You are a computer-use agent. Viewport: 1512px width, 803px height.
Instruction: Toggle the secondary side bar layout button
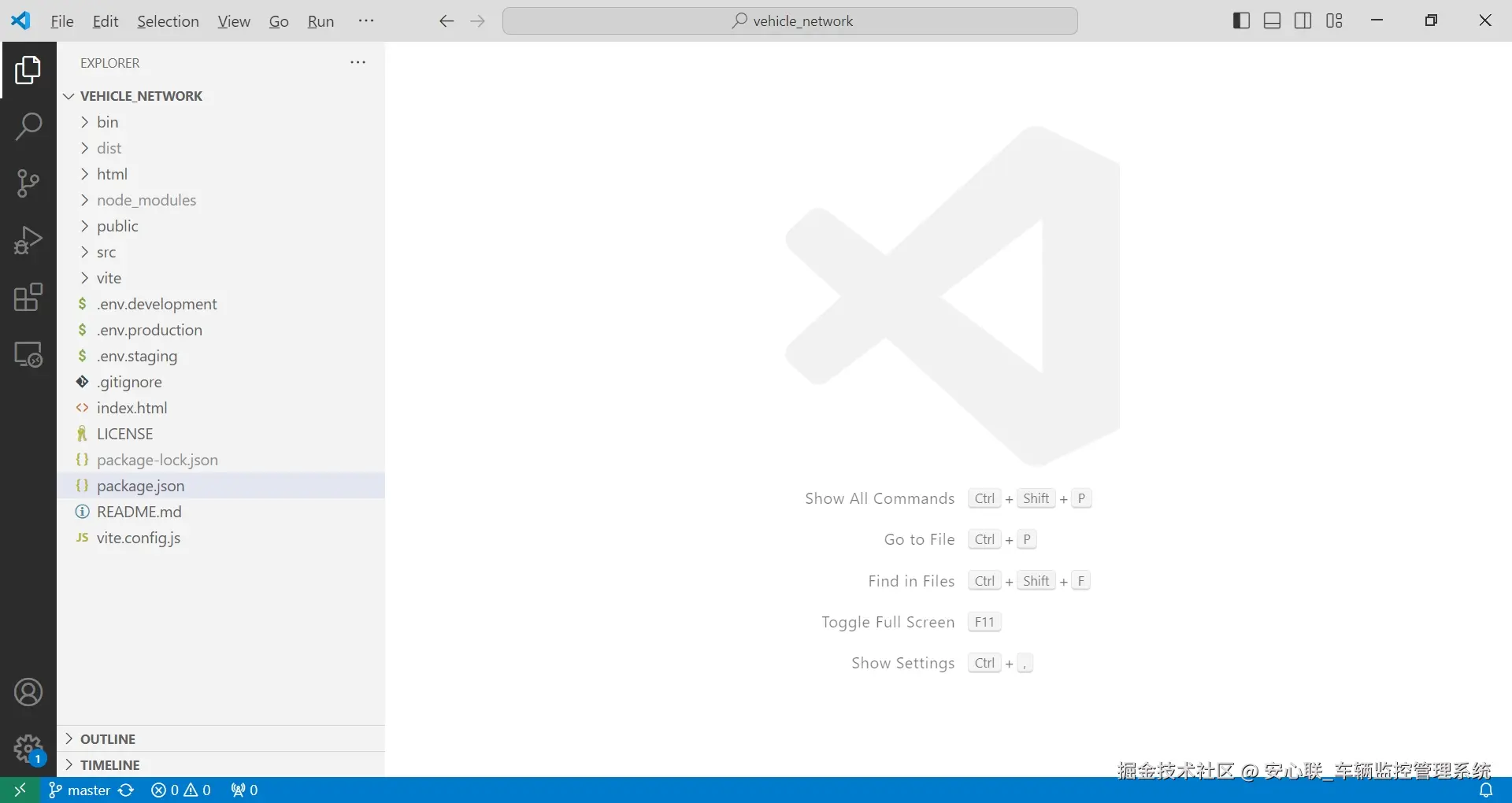click(x=1303, y=21)
